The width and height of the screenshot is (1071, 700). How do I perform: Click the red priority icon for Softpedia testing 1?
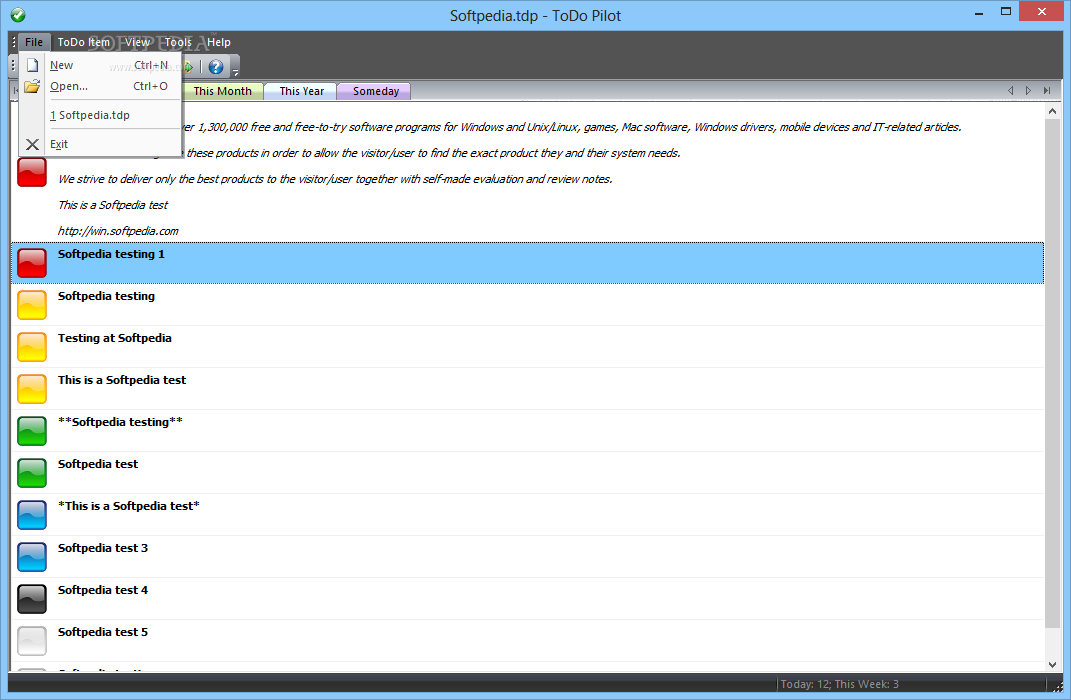[32, 263]
